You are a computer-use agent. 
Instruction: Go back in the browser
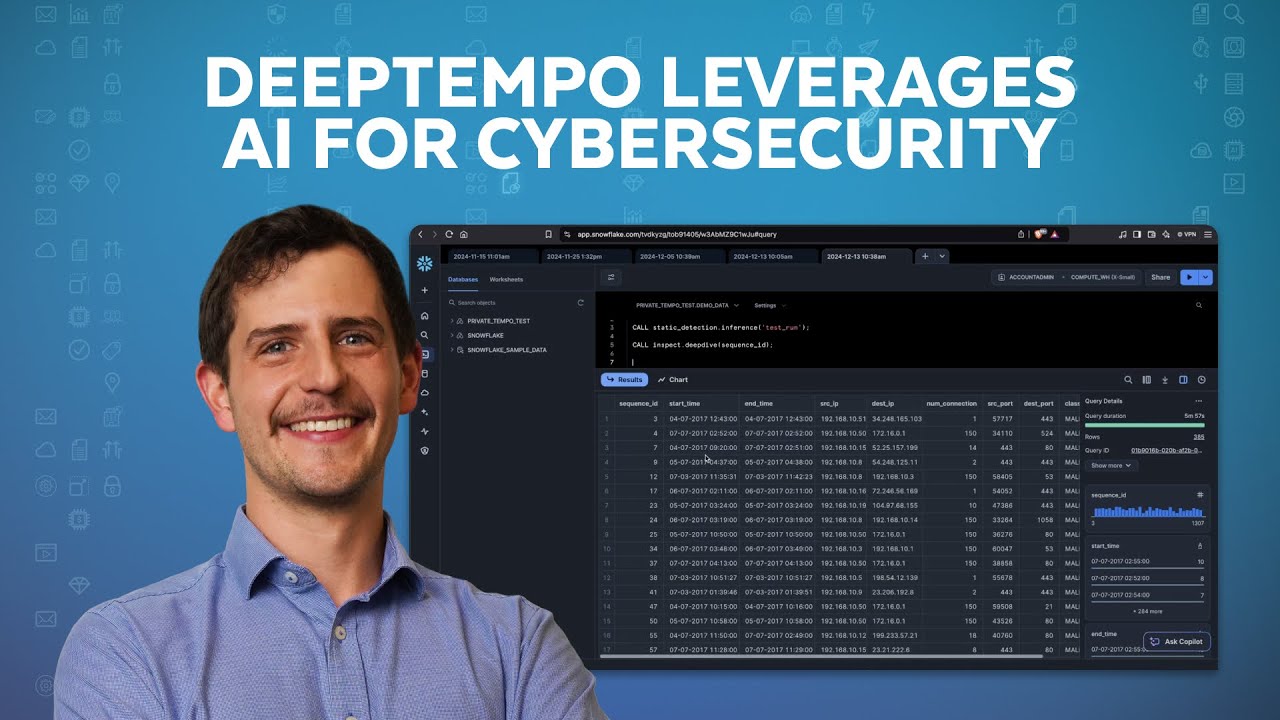click(x=421, y=234)
